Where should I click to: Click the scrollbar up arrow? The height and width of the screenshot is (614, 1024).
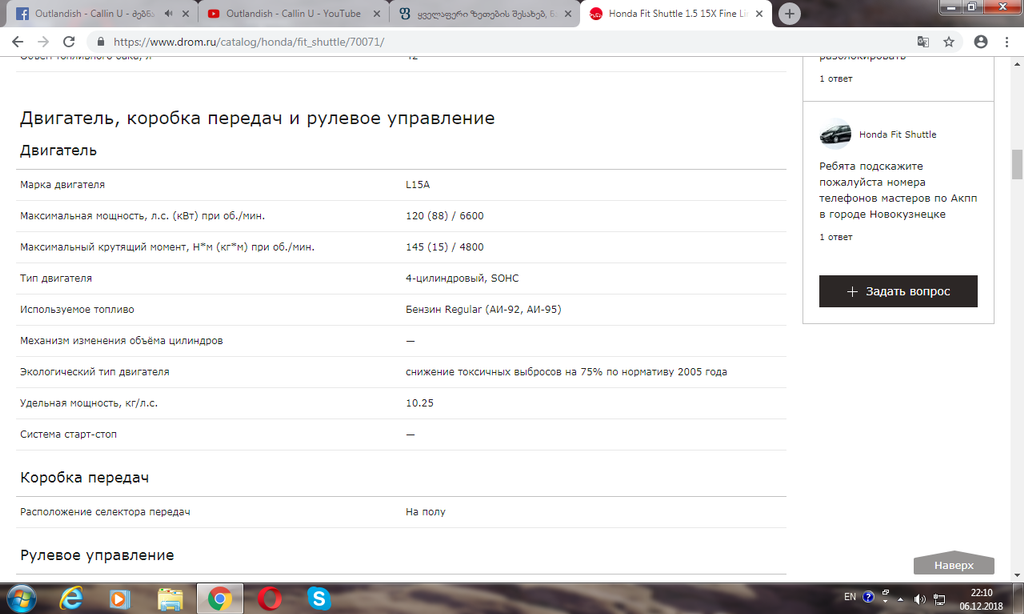coord(1017,64)
